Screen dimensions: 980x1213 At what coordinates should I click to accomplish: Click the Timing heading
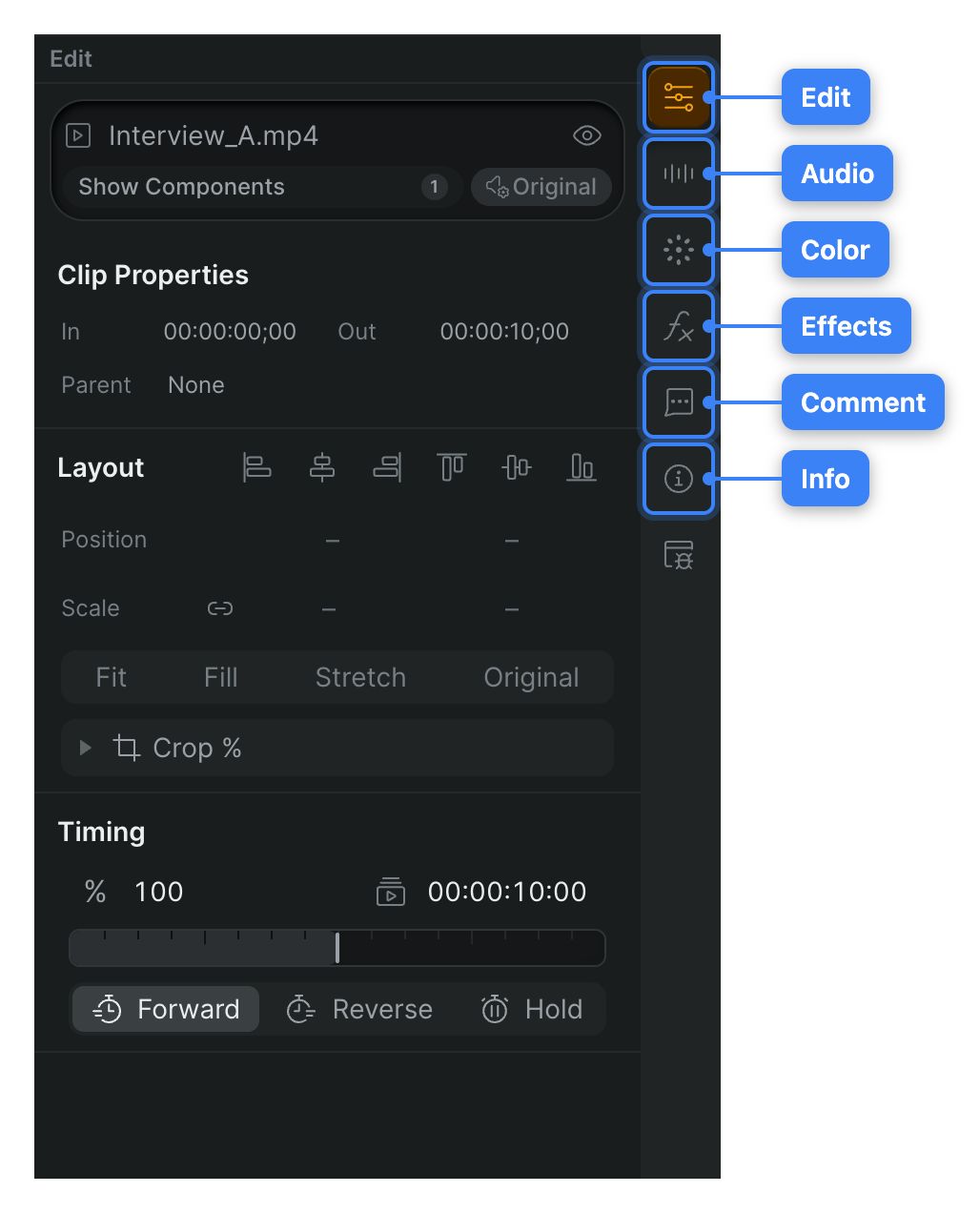pos(101,832)
